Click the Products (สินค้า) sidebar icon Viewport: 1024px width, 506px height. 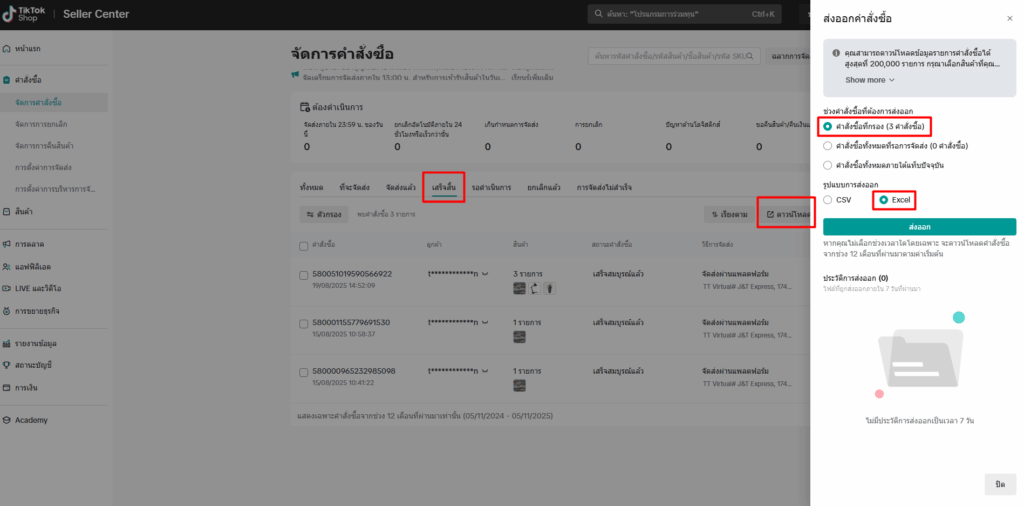8,212
